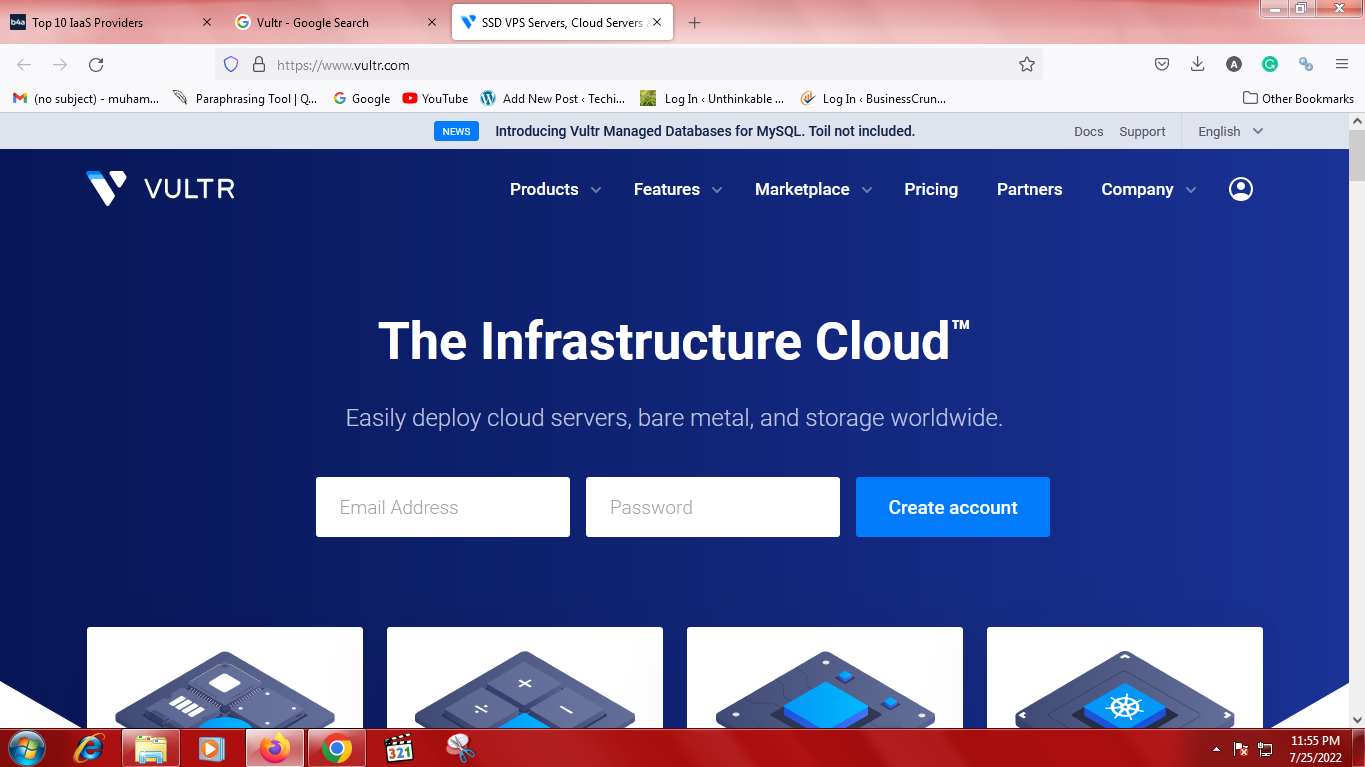
Task: Open the Other Bookmarks folder
Action: point(1298,98)
